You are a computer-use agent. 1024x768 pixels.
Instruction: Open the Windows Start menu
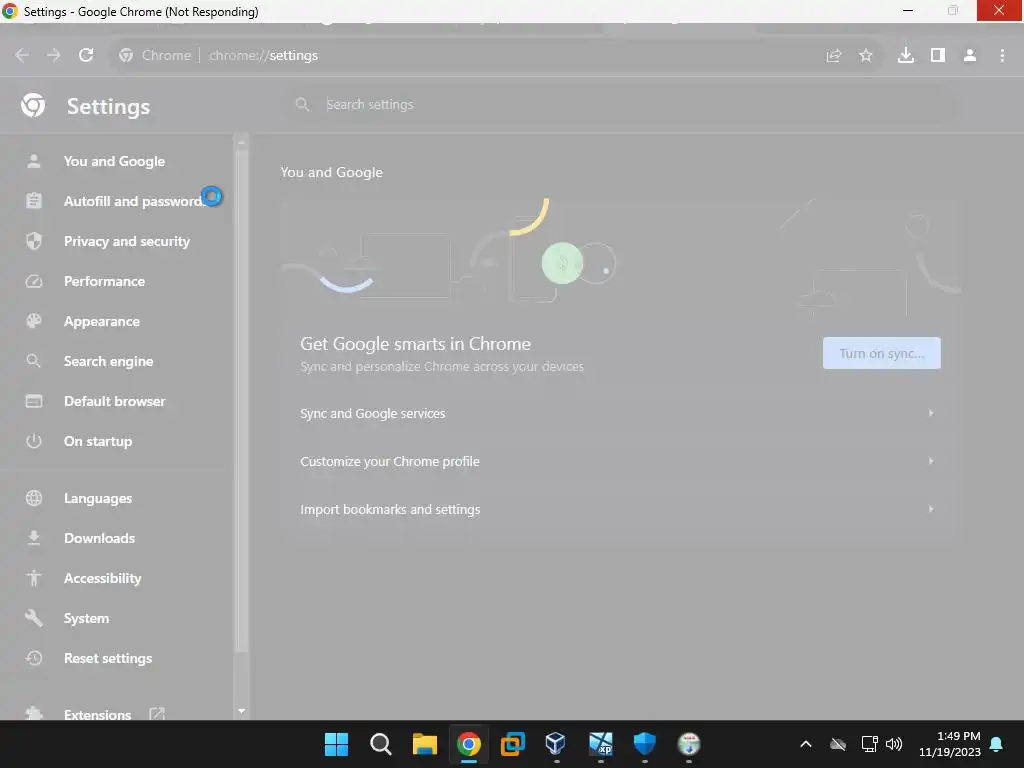click(x=336, y=744)
